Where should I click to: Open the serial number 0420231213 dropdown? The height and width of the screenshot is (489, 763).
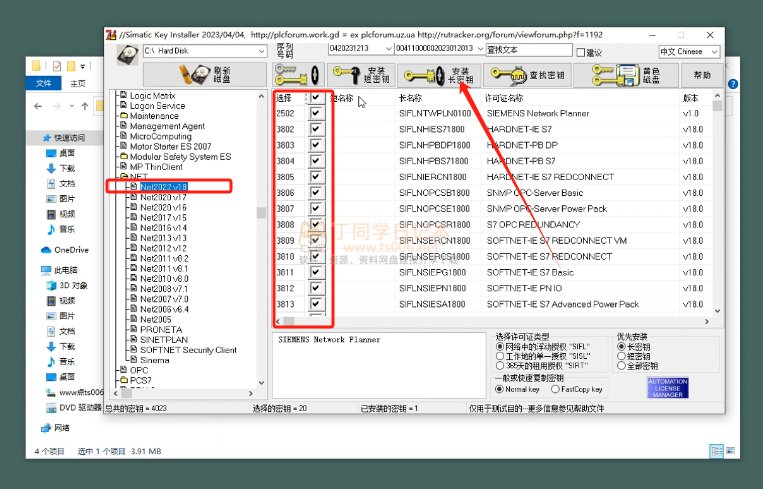(x=361, y=48)
